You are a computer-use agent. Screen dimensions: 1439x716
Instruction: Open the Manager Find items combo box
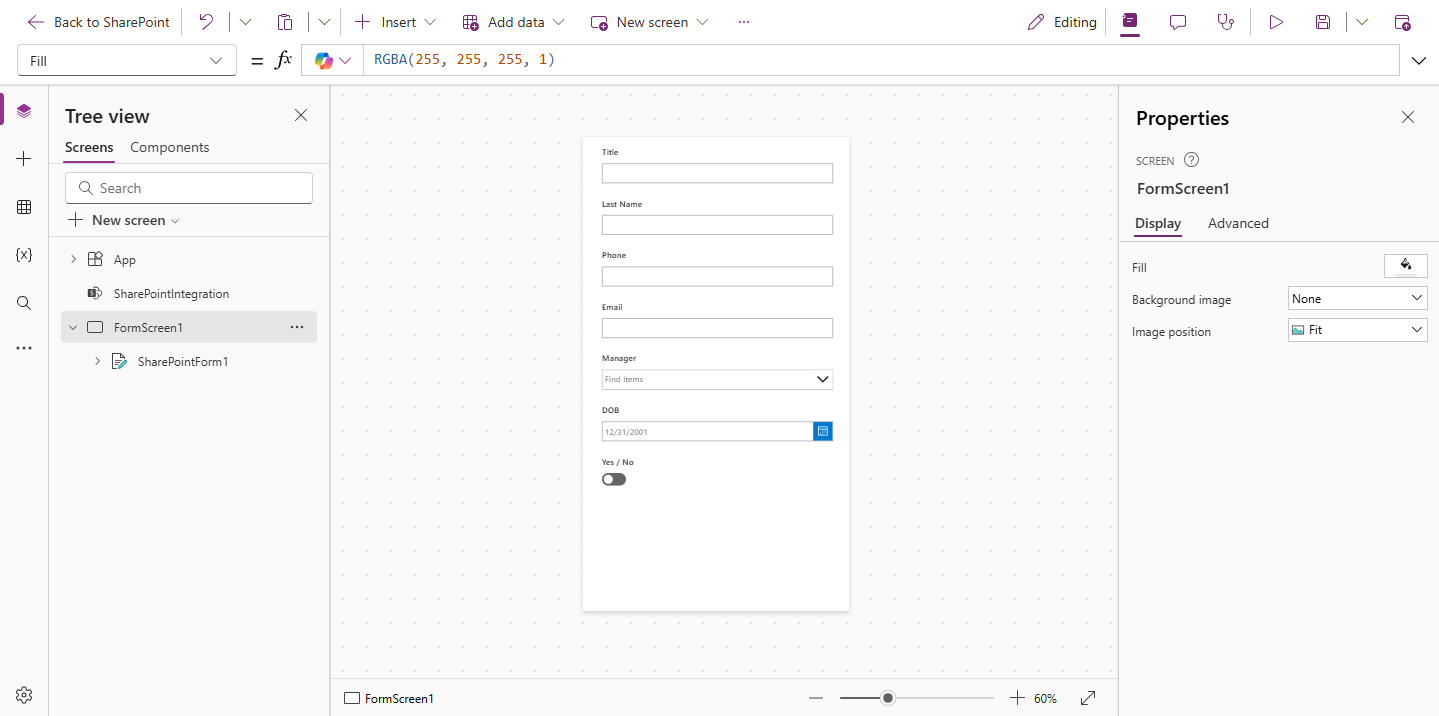(x=717, y=380)
